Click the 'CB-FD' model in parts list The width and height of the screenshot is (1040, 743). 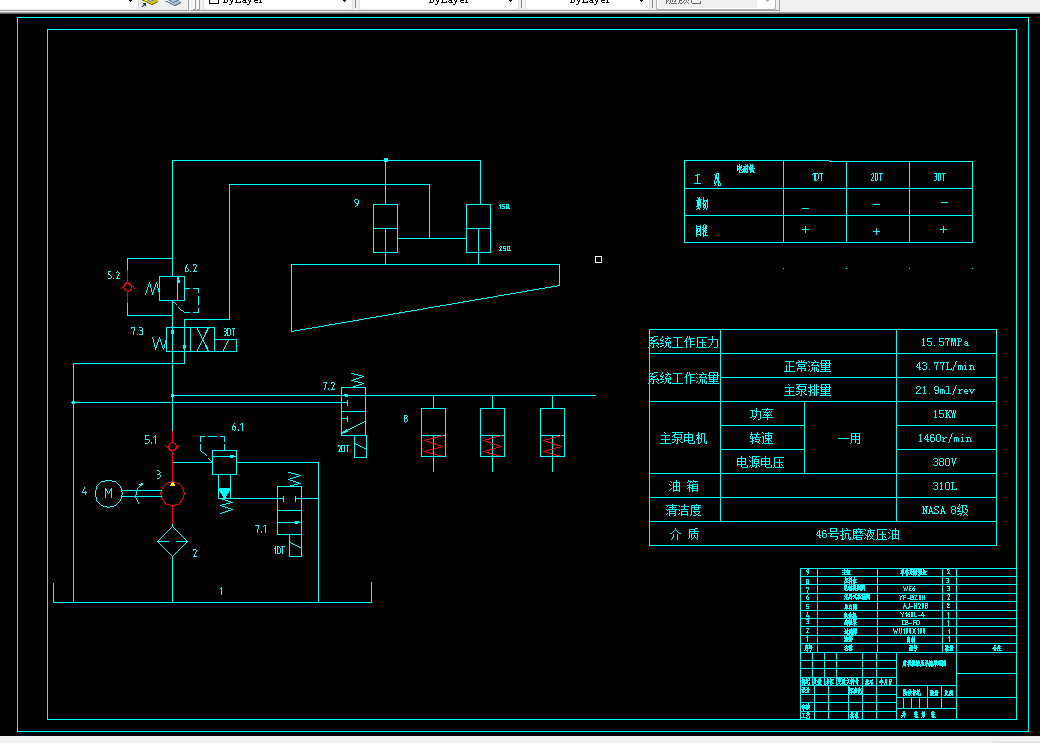(x=910, y=623)
